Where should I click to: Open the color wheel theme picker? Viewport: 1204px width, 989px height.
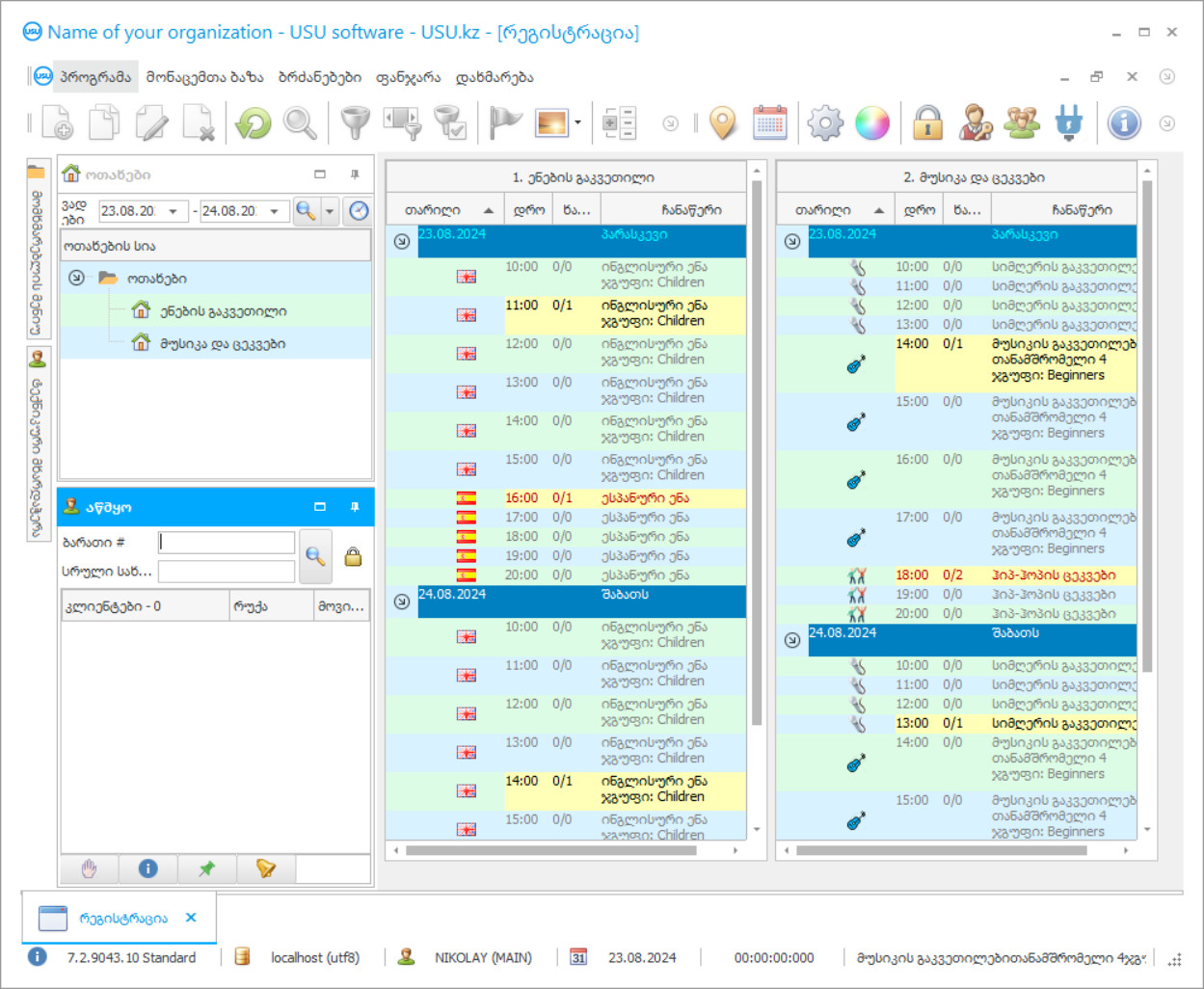click(x=871, y=123)
